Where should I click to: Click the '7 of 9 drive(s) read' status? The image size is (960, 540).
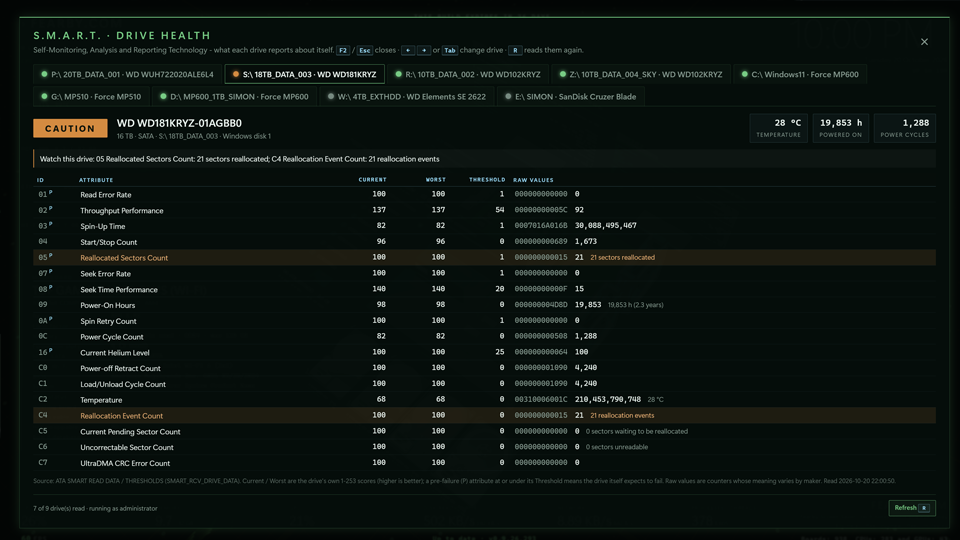(x=96, y=508)
